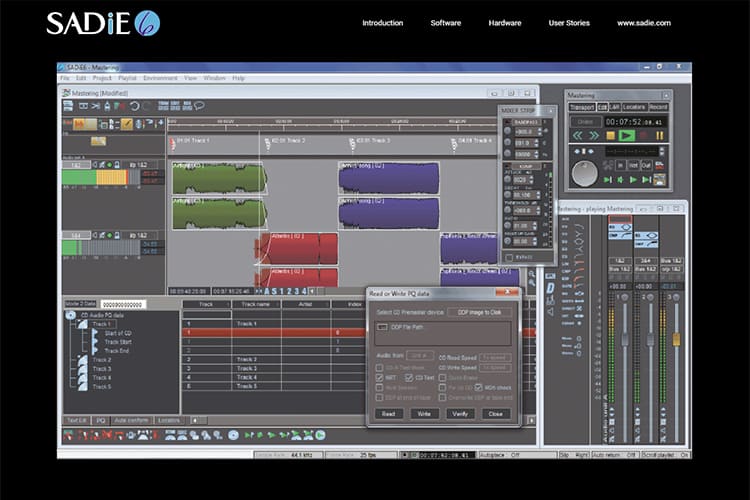This screenshot has width=750, height=500.
Task: Select Start of CD in PQ tree
Action: (x=118, y=333)
